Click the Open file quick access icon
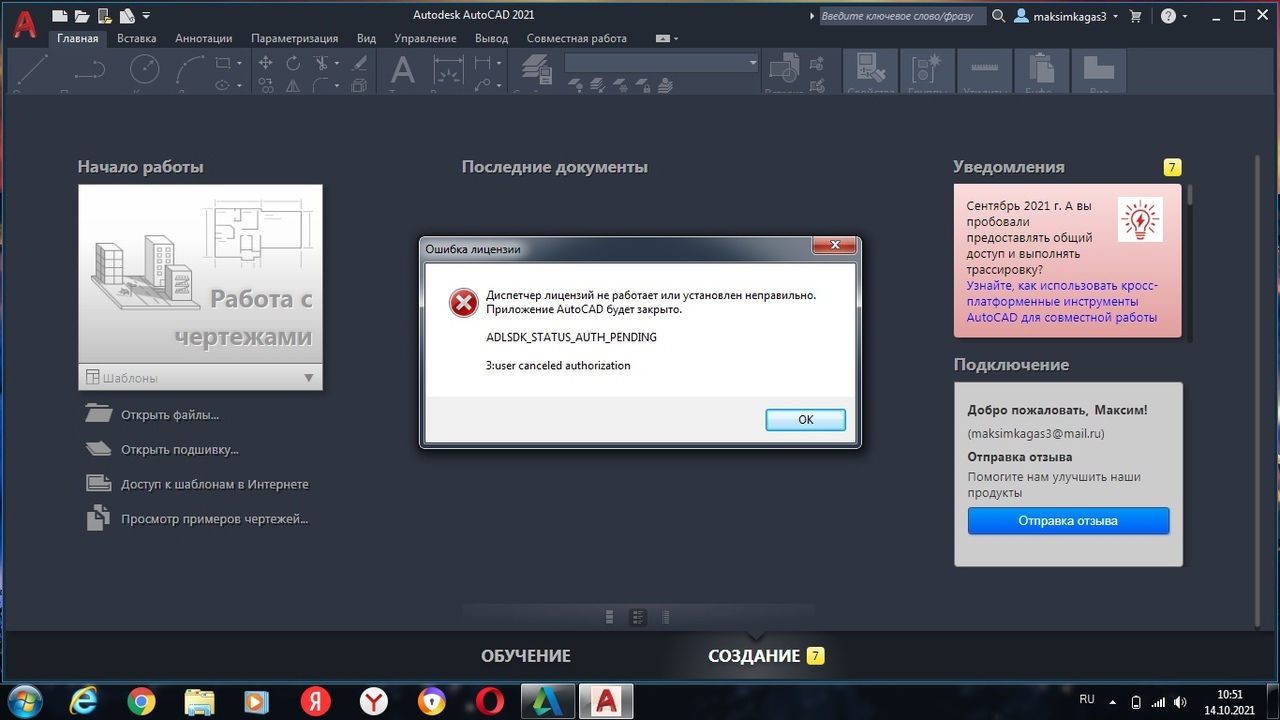 [x=81, y=16]
